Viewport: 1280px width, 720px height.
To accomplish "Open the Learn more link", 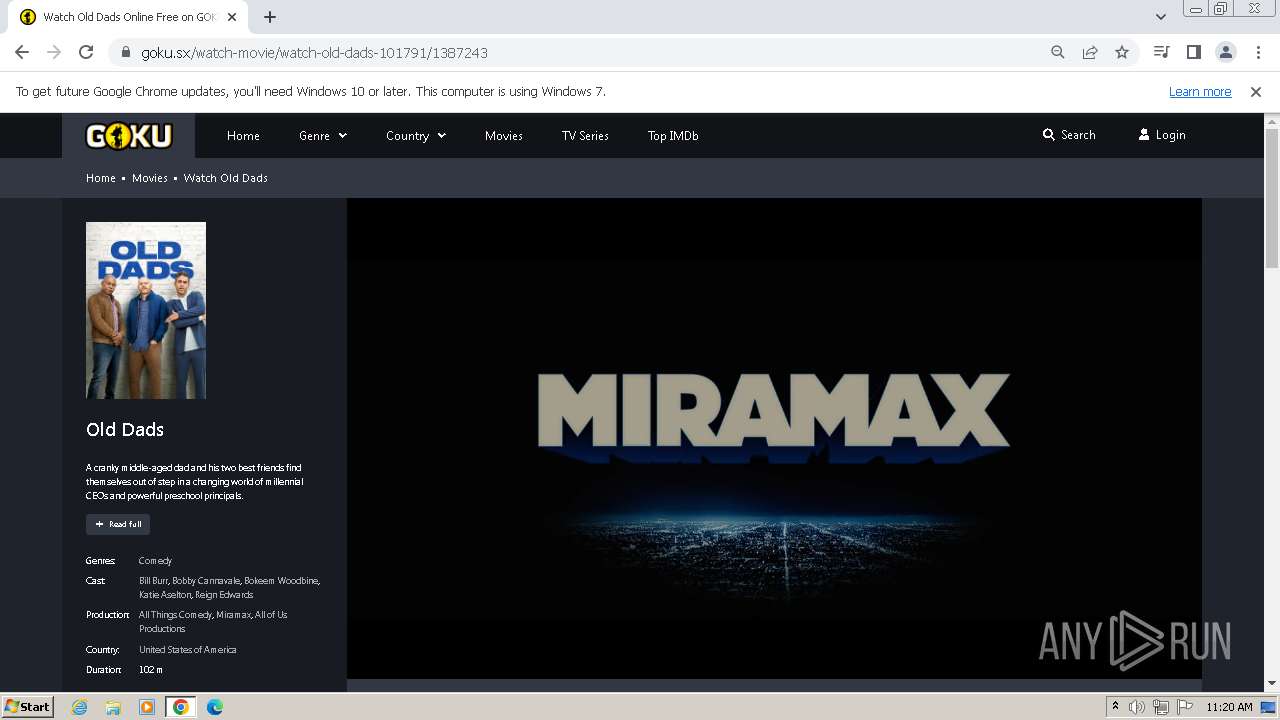I will [x=1200, y=91].
